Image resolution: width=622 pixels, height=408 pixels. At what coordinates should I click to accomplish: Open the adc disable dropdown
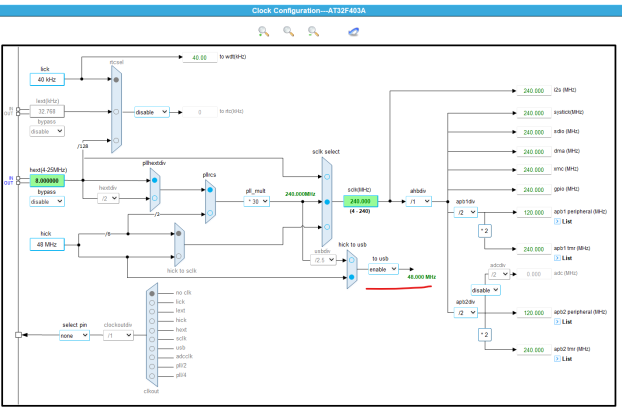coord(487,289)
